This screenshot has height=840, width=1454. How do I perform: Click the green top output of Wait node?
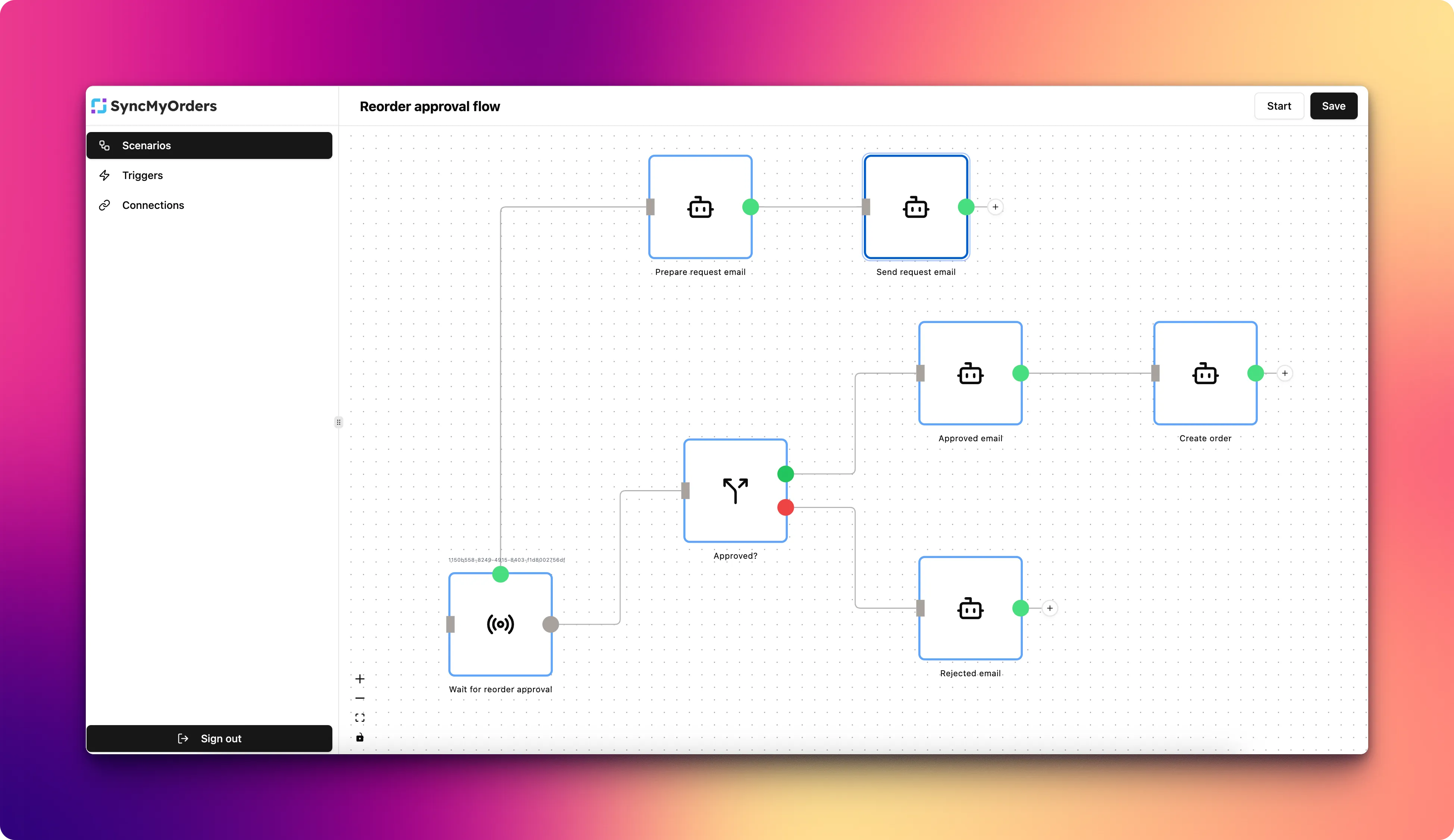click(x=501, y=575)
